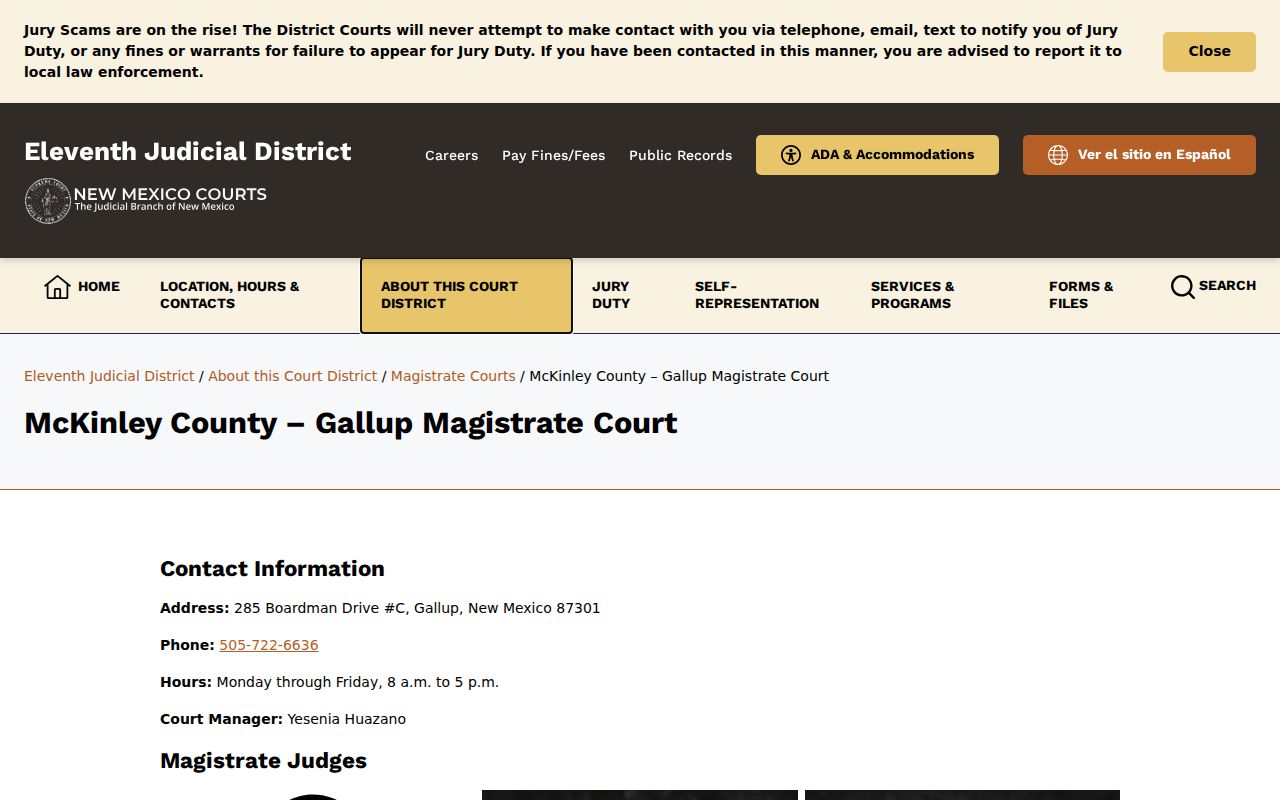Image resolution: width=1280 pixels, height=800 pixels.
Task: Open ADA & Accommodations page
Action: point(877,155)
